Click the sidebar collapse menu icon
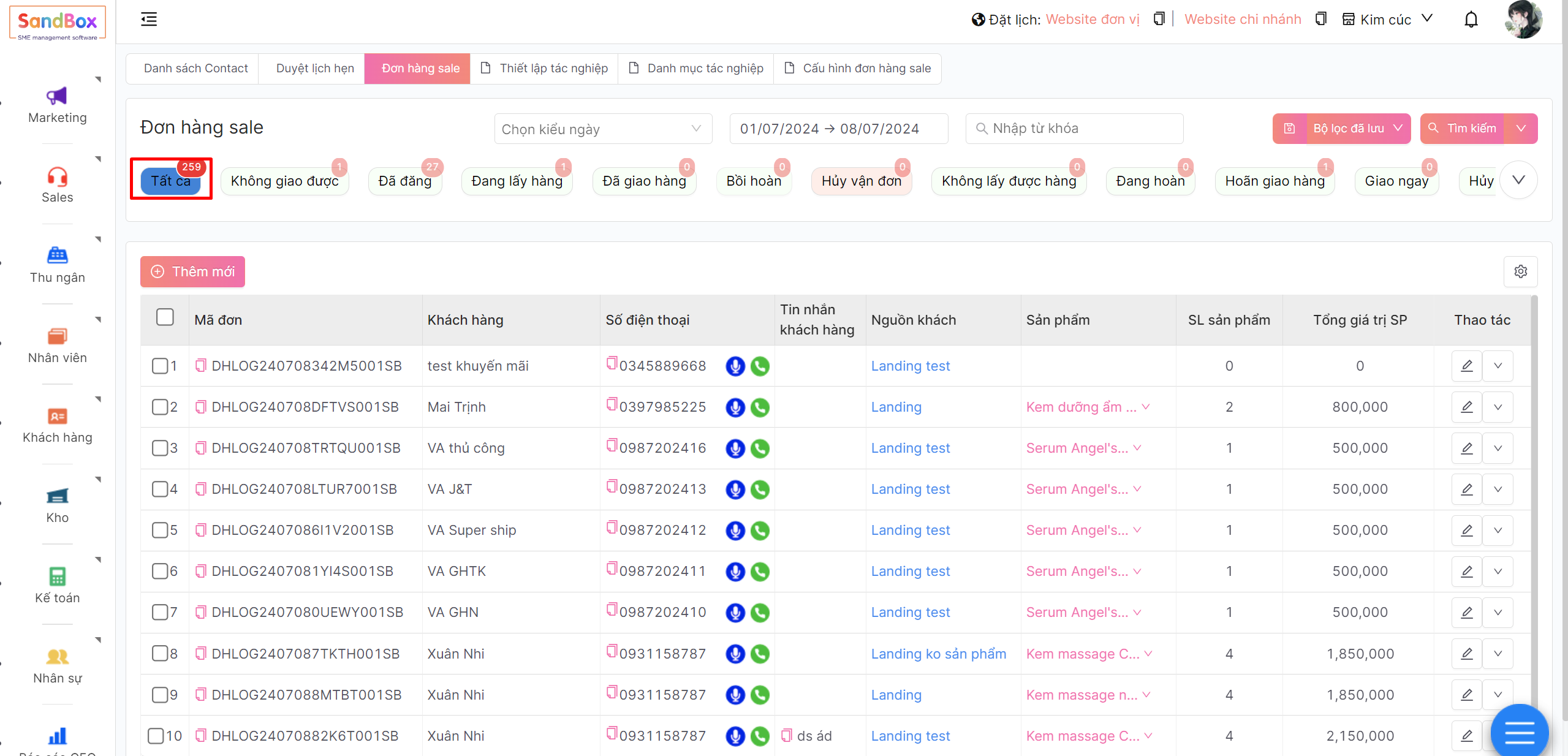This screenshot has height=756, width=1568. (x=149, y=20)
